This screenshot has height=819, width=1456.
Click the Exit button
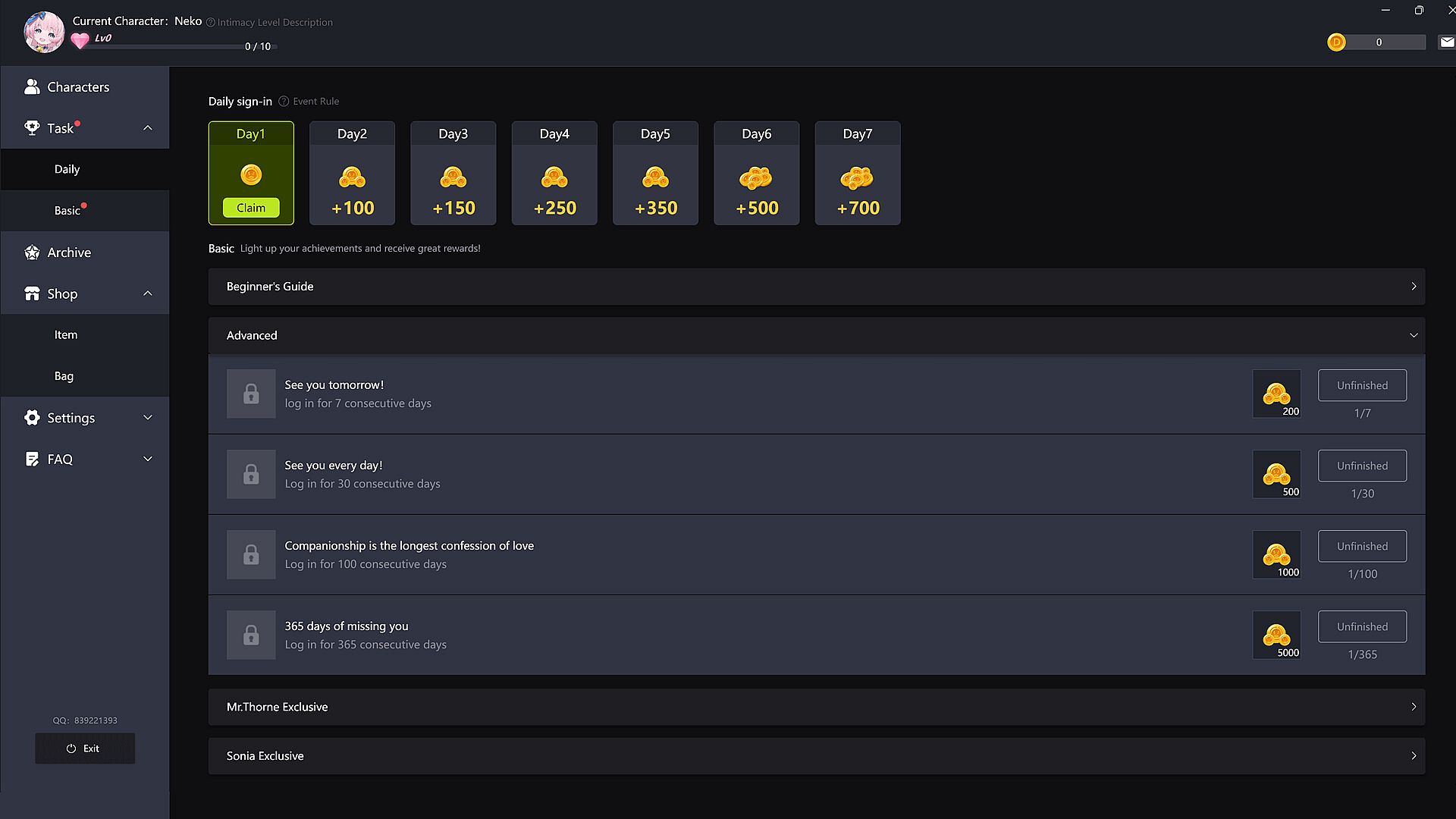[85, 748]
